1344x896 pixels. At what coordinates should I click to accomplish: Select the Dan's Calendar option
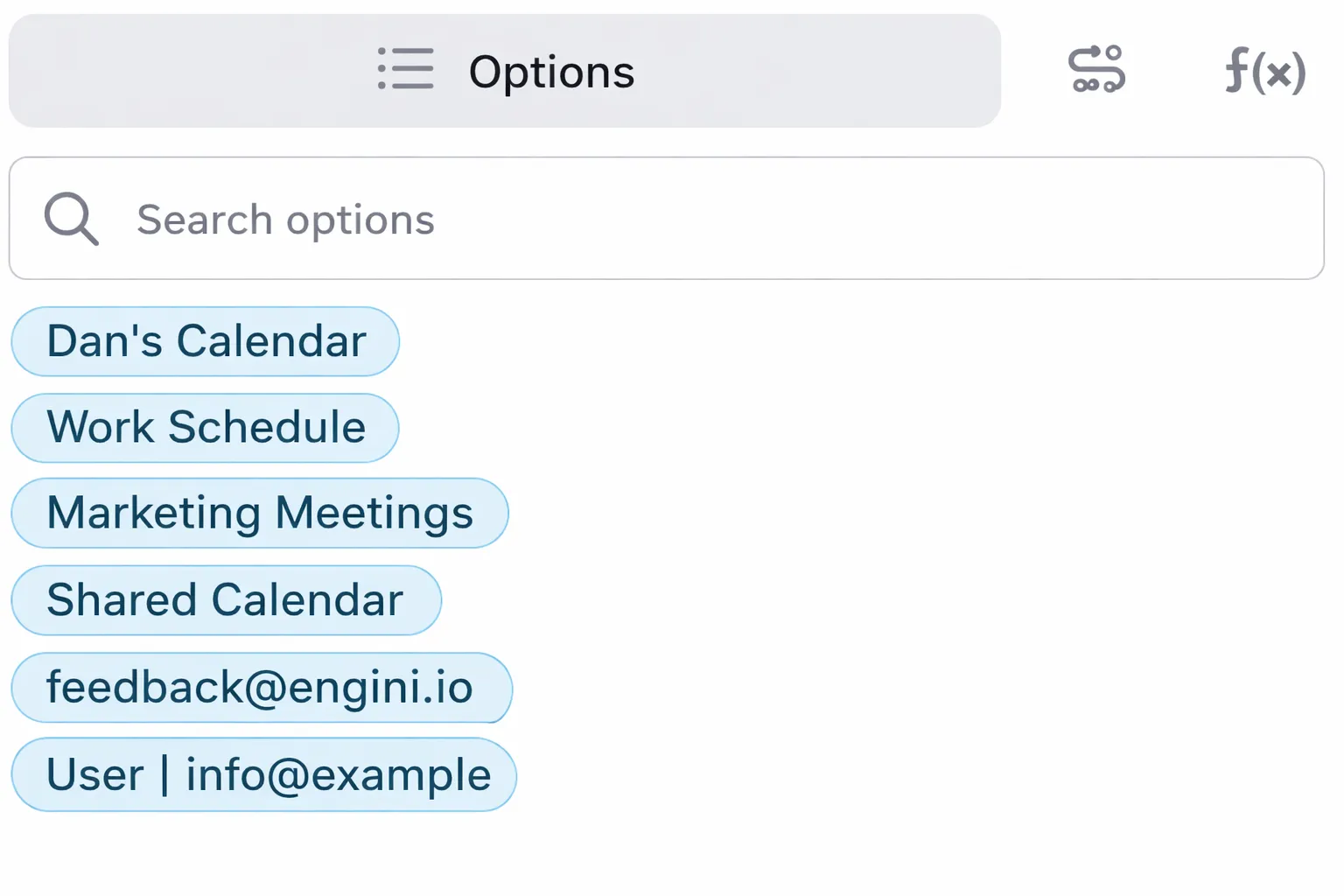[206, 341]
